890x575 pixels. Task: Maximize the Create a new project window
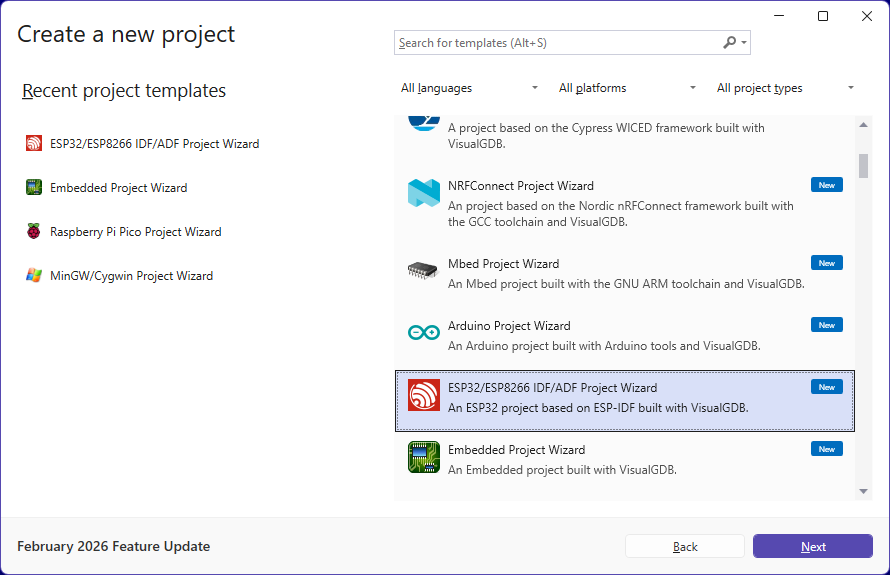[823, 16]
